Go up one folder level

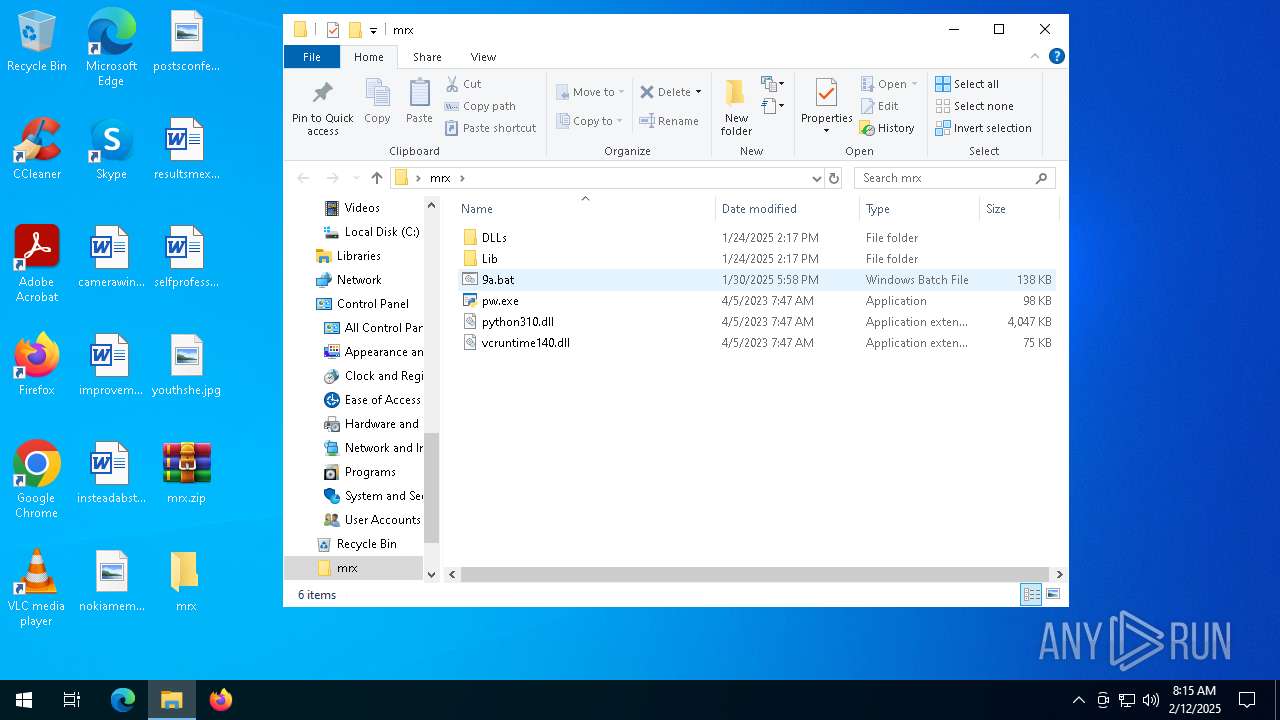click(x=376, y=178)
